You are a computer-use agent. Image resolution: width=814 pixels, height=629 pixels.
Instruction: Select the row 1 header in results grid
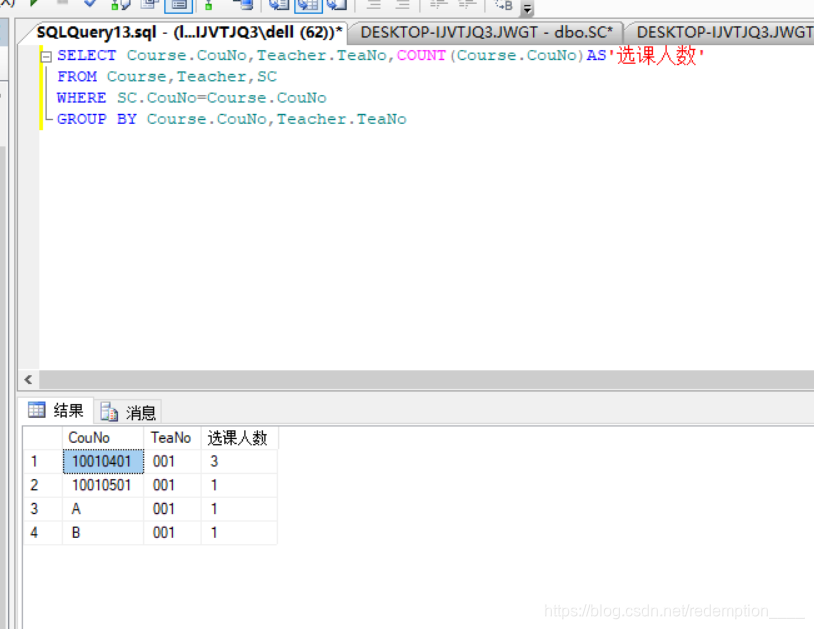pyautogui.click(x=43, y=461)
